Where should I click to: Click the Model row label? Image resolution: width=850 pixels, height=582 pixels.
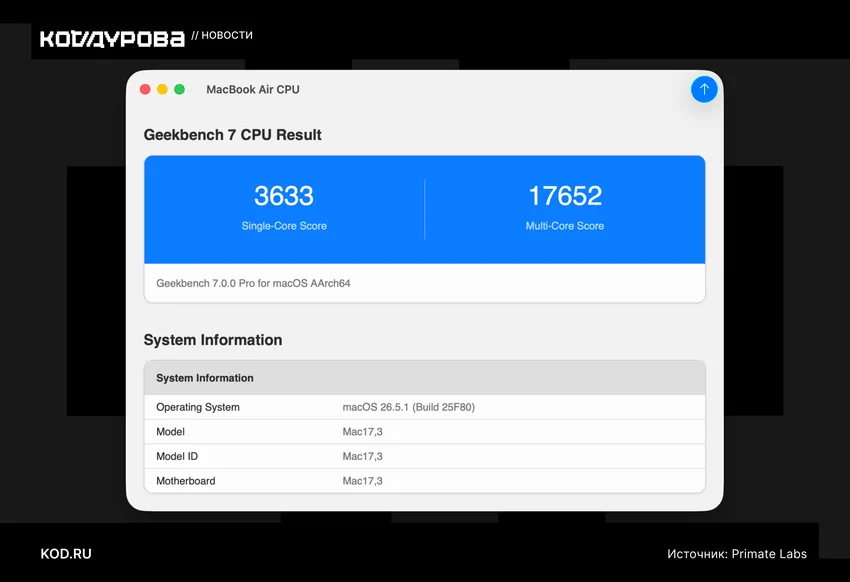(170, 432)
